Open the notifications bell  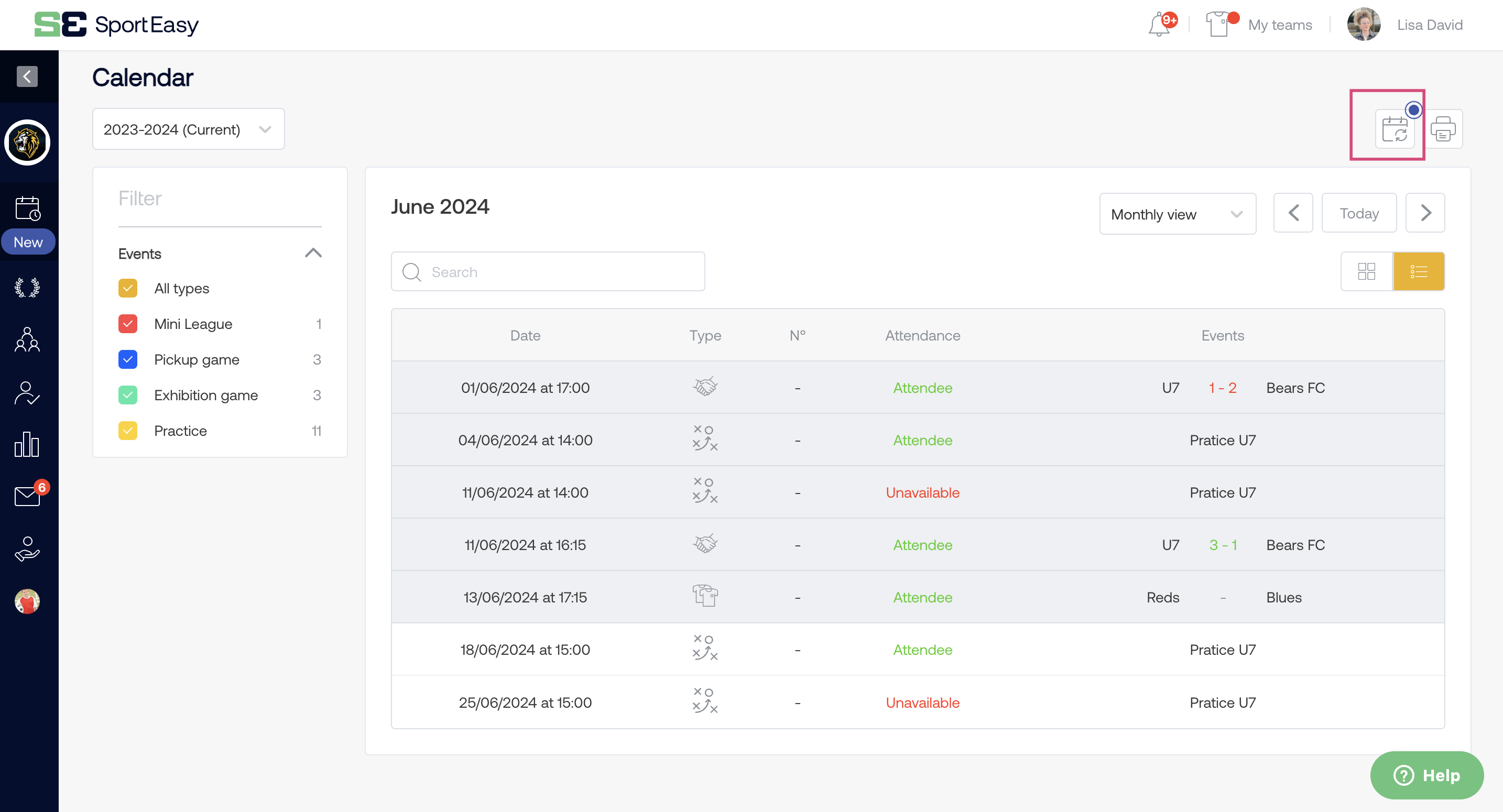[x=1159, y=25]
